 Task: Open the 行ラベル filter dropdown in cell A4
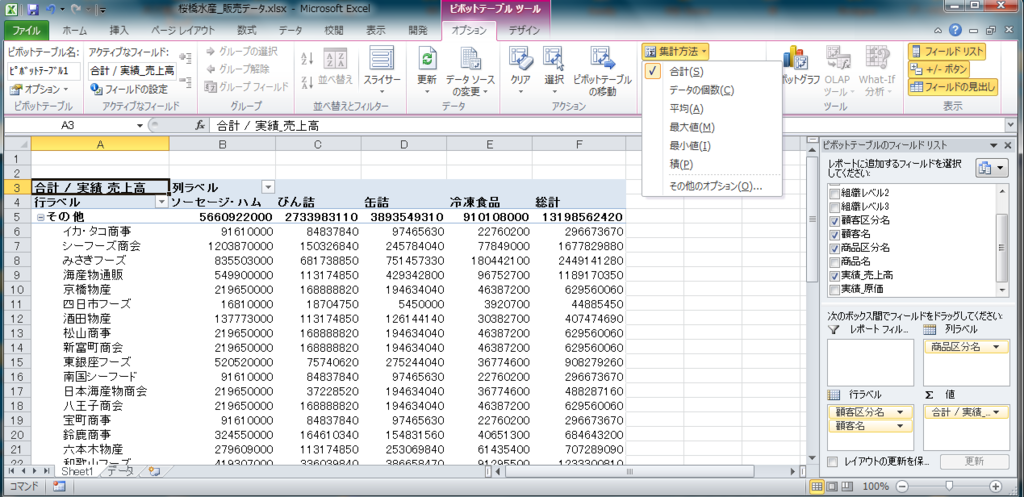[x=161, y=202]
